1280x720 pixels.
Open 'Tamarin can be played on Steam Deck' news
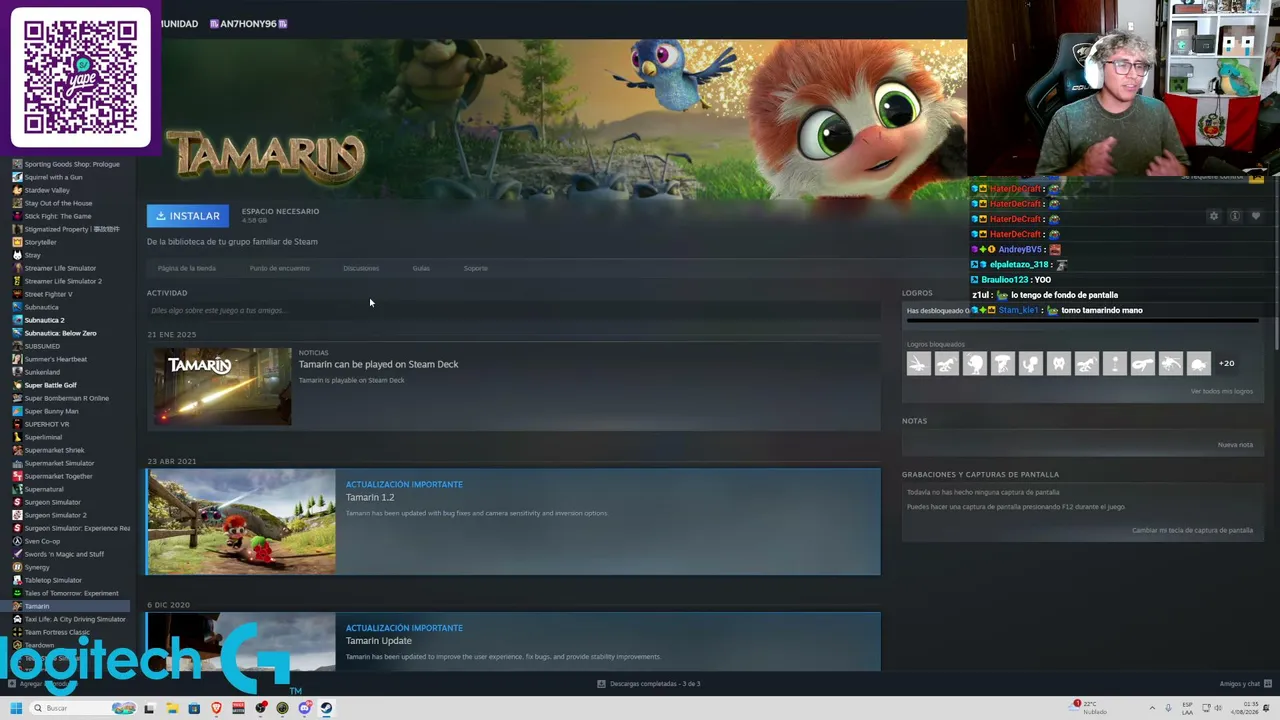(x=378, y=364)
